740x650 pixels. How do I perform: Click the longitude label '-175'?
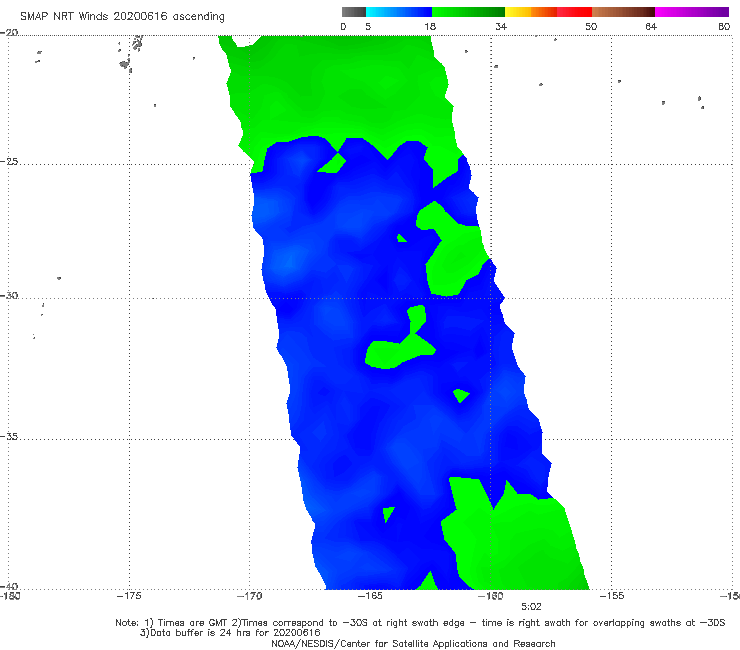click(x=129, y=596)
